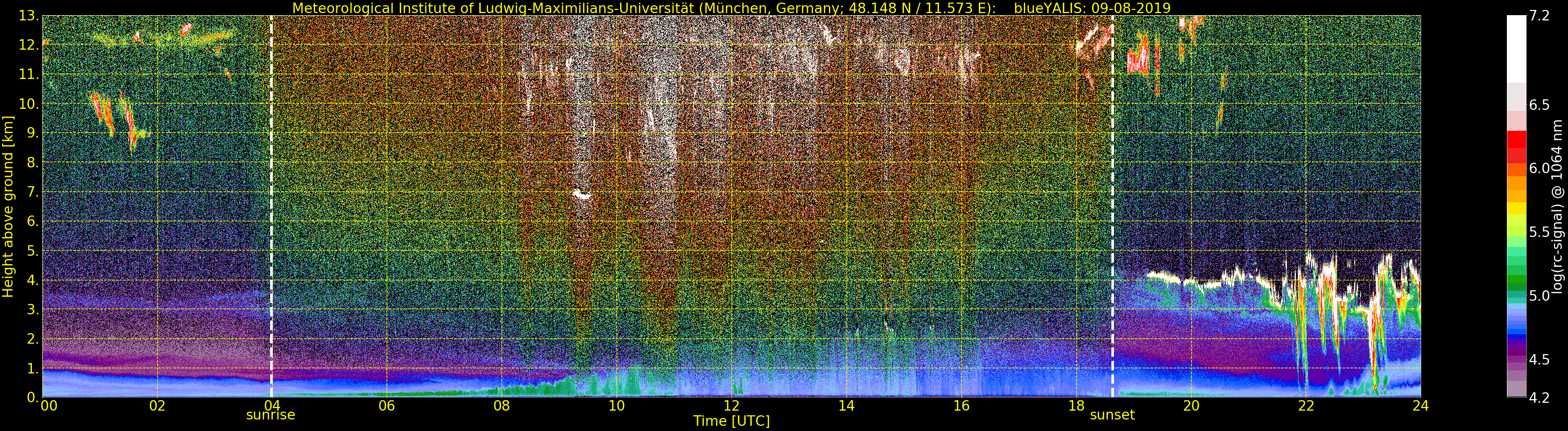The width and height of the screenshot is (1568, 431).
Task: Click the 06 time axis tick label
Action: 387,405
